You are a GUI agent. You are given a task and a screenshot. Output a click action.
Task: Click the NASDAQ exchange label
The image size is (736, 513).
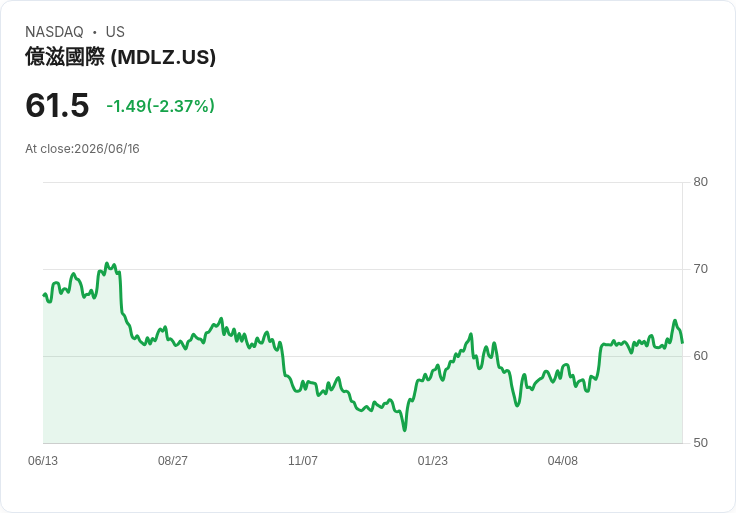[54, 32]
